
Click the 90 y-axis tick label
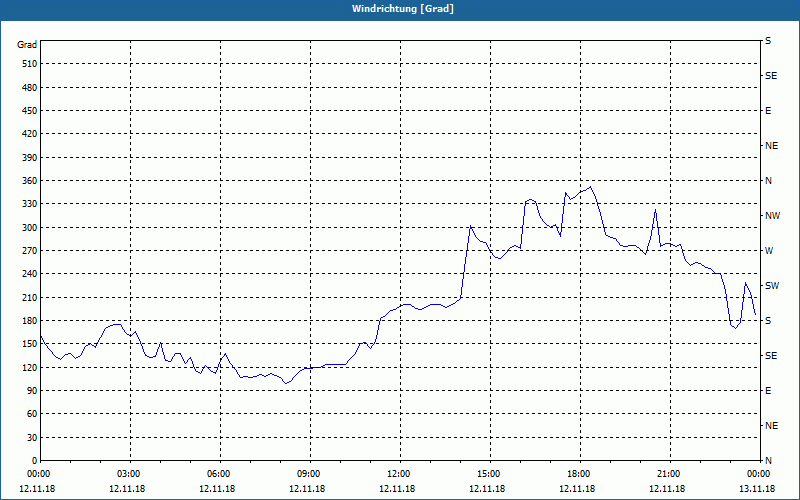32,390
